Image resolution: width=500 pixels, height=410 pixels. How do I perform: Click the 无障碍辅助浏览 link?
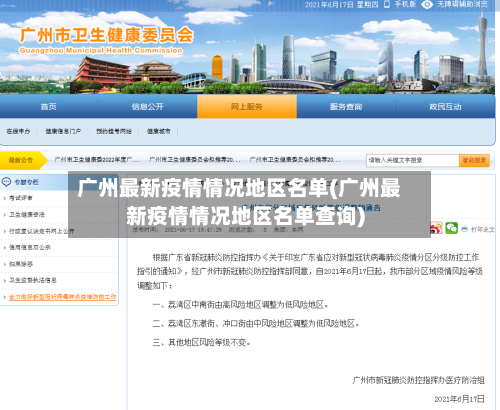coord(462,4)
